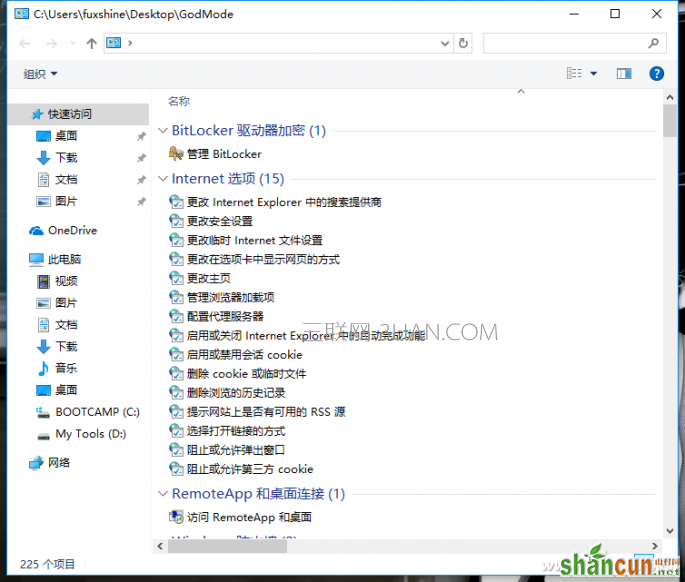685x582 pixels.
Task: Collapse the BitLocker 驱动器加密 group
Action: click(163, 130)
